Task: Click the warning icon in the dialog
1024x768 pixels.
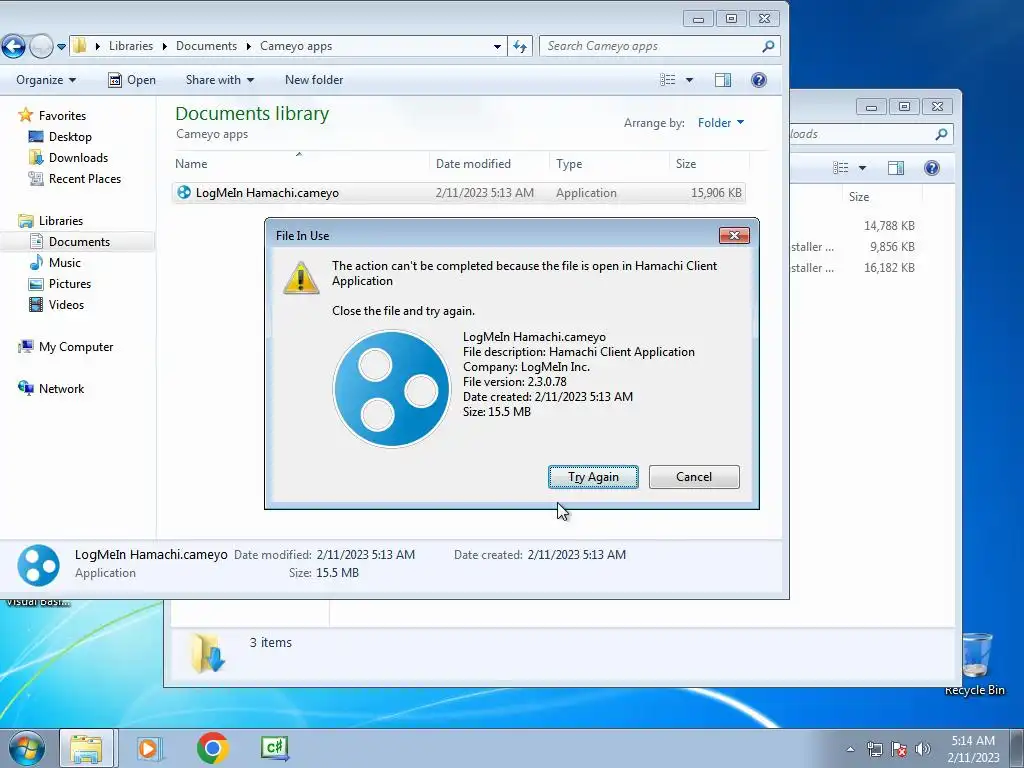Action: click(301, 278)
